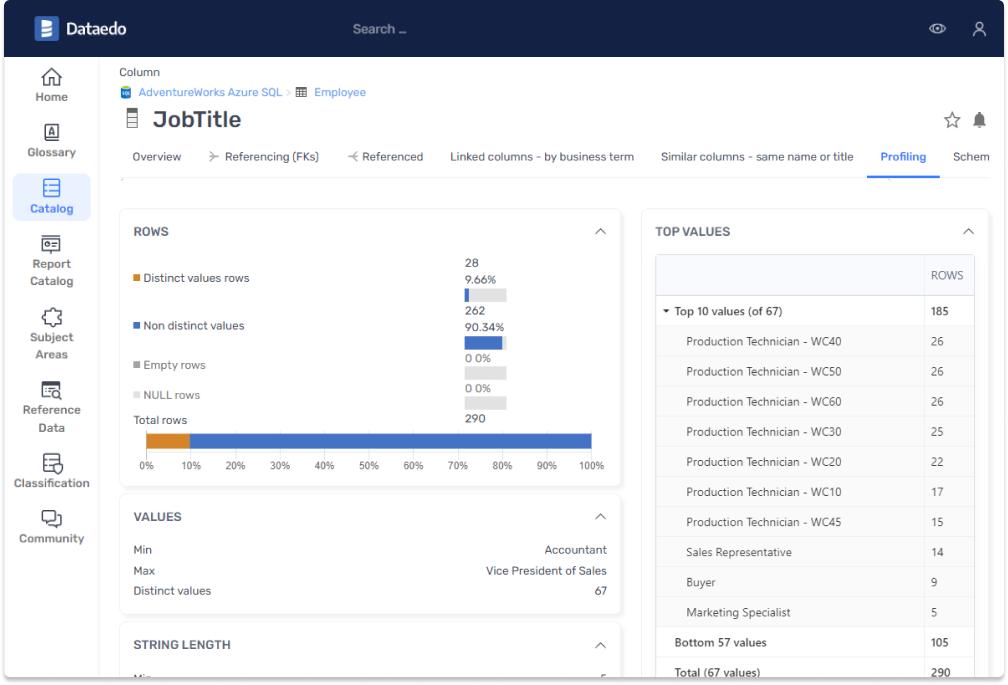This screenshot has height=685, width=1008.
Task: Go to Subject Areas
Action: coord(51,334)
